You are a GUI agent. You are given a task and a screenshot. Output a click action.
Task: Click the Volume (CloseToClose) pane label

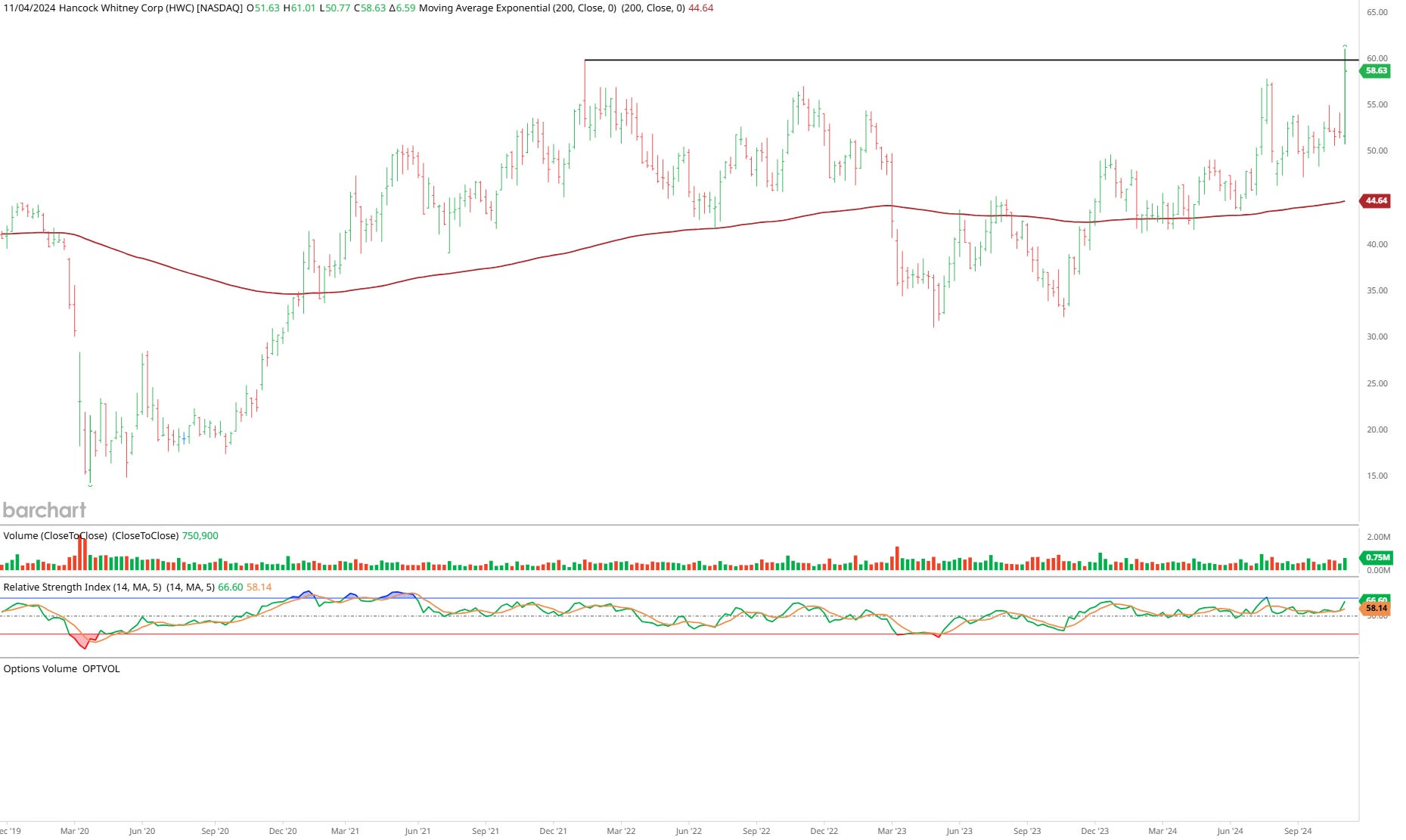pos(55,536)
